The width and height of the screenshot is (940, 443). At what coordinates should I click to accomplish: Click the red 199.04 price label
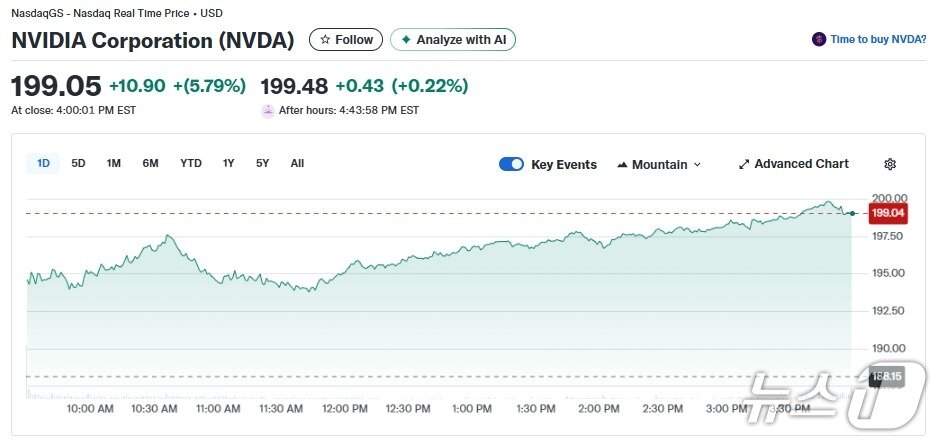point(888,213)
